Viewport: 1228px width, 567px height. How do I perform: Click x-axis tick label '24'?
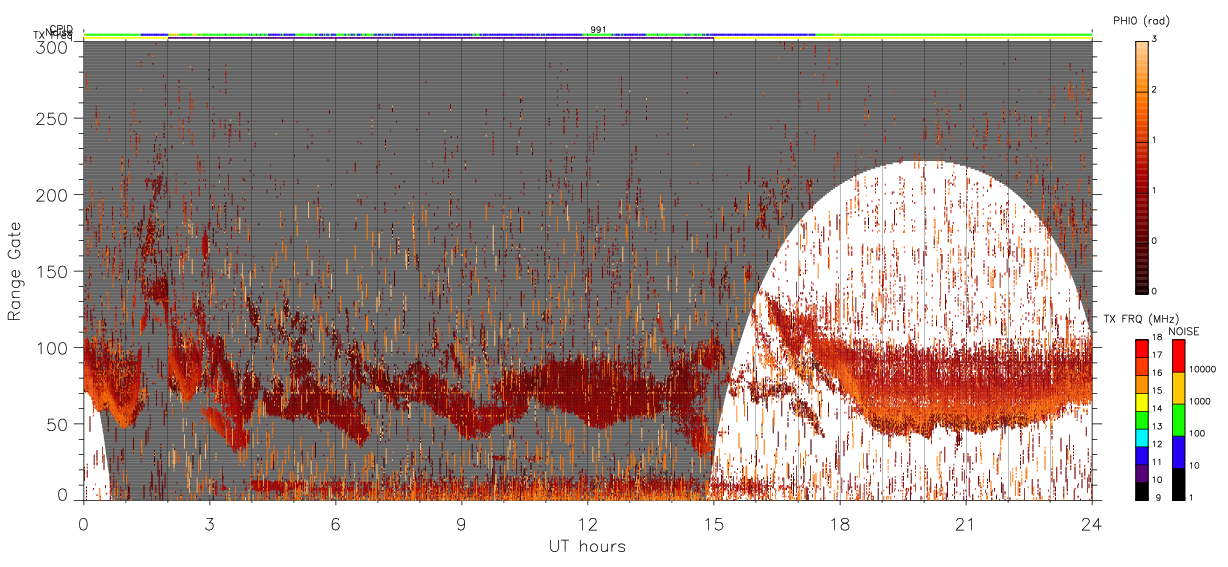click(1092, 523)
